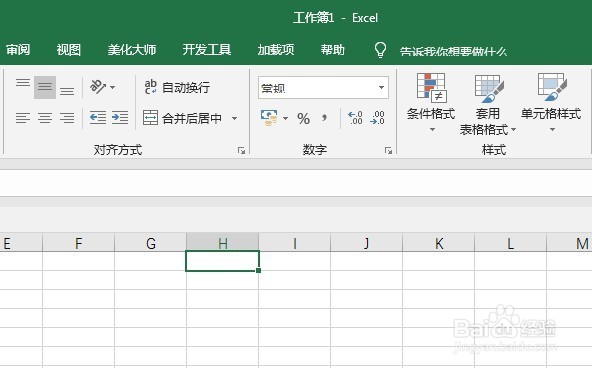Open the 帮助 tab

333,50
